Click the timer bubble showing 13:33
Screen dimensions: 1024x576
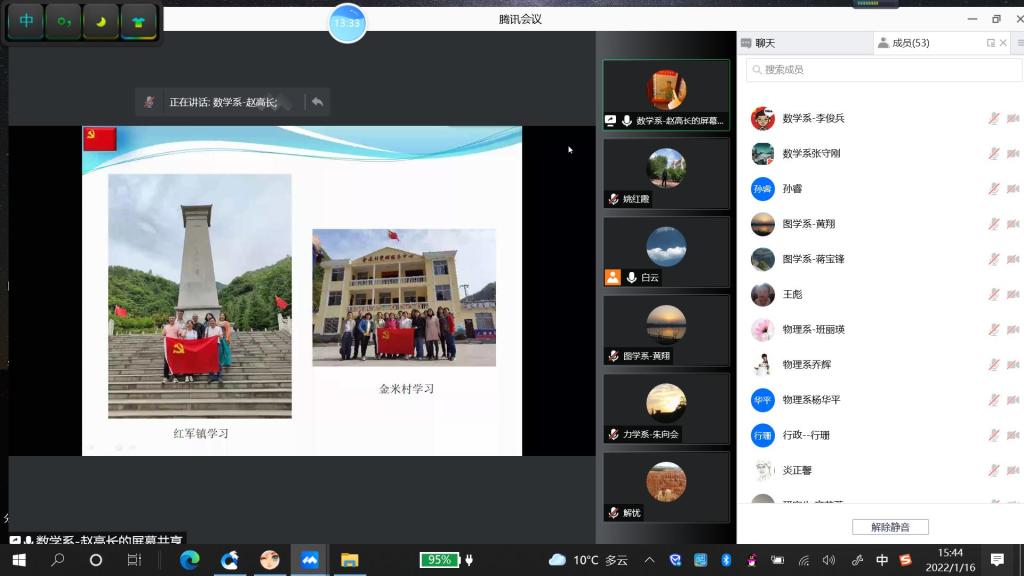pos(347,23)
